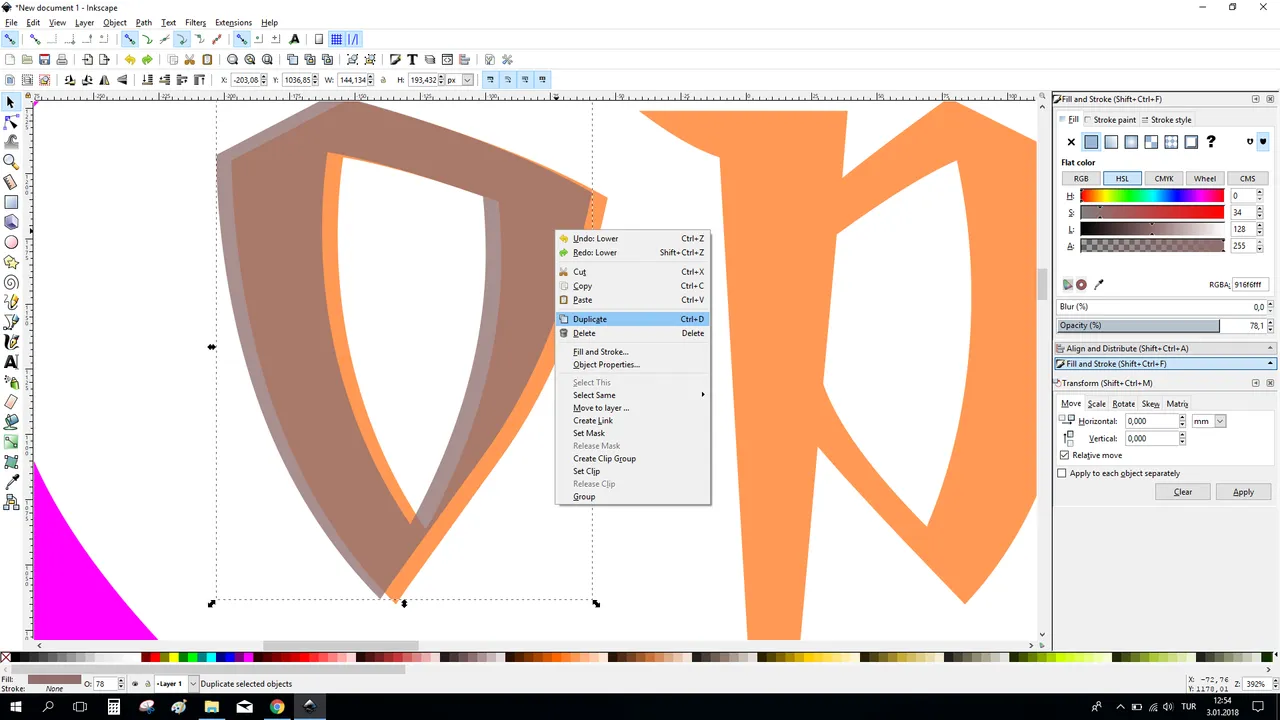Click the Hue rainbow slider

[x=1152, y=196]
